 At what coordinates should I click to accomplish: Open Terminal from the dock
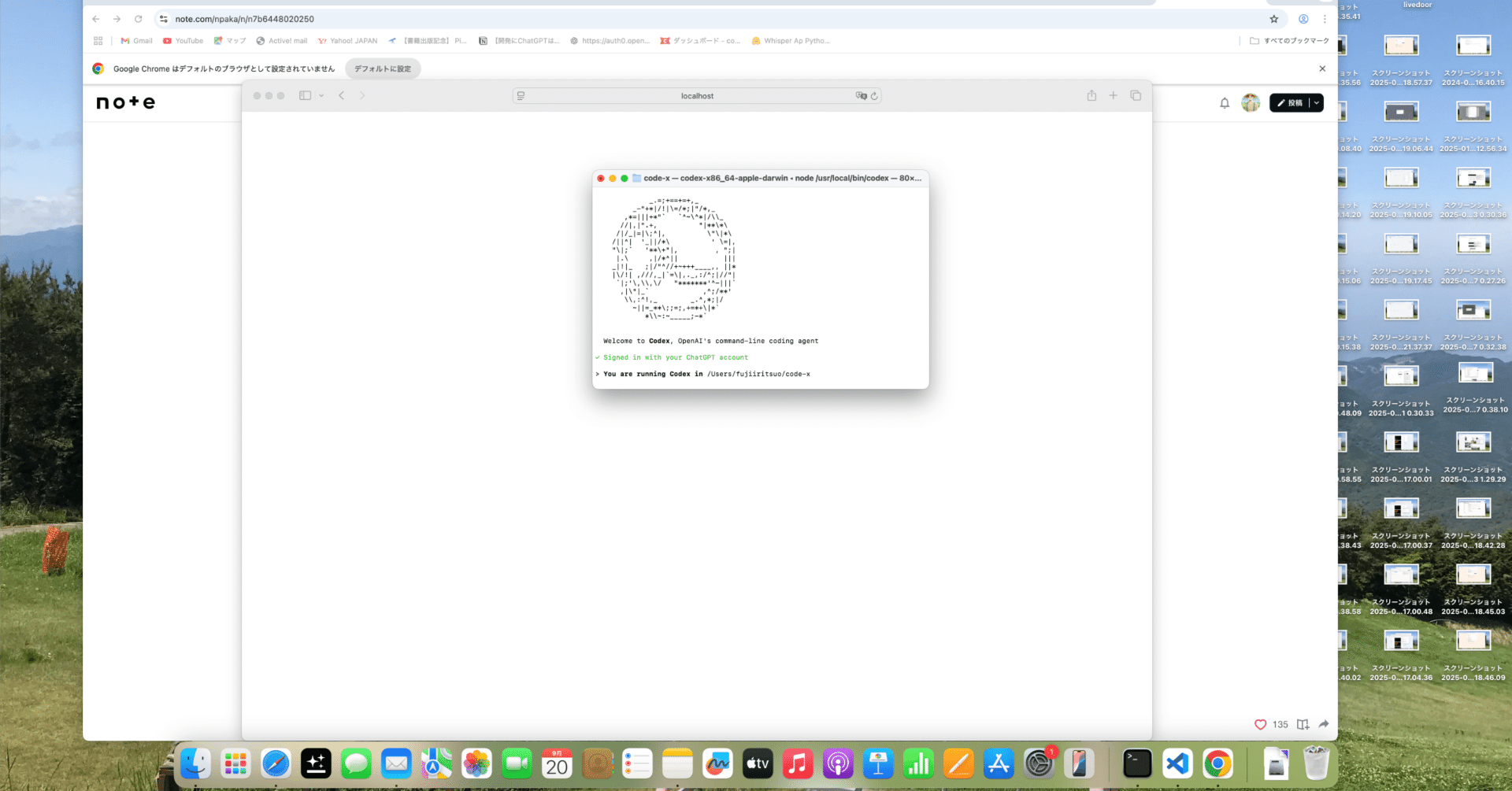coord(1137,763)
